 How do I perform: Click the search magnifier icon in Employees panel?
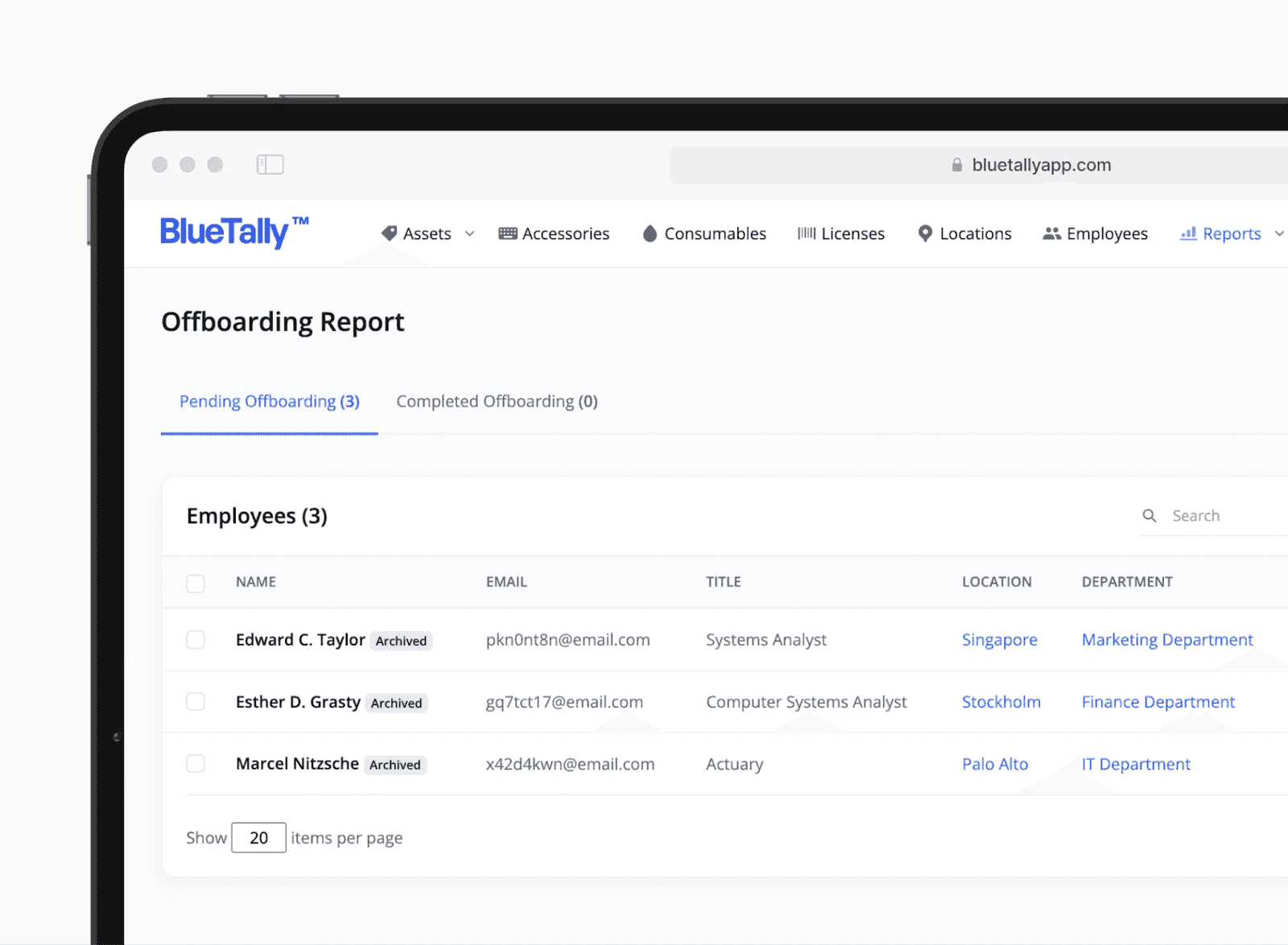(x=1149, y=515)
